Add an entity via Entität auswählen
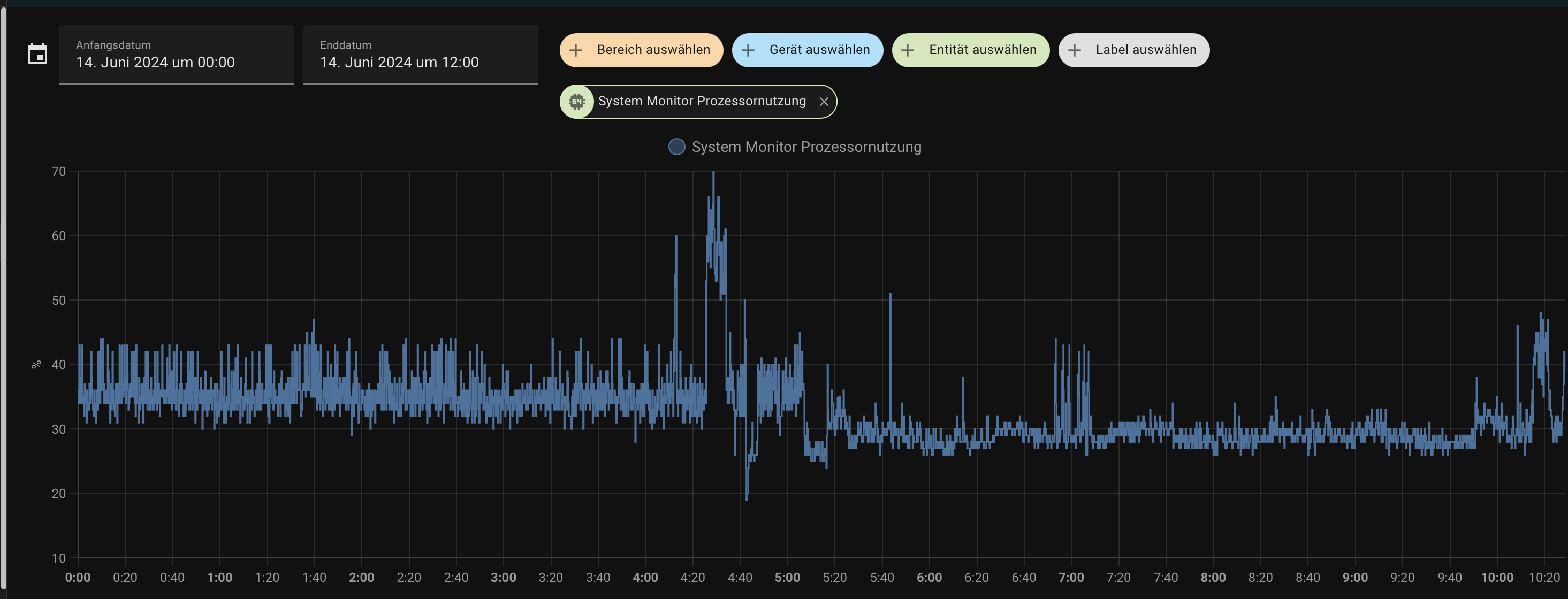 point(971,50)
